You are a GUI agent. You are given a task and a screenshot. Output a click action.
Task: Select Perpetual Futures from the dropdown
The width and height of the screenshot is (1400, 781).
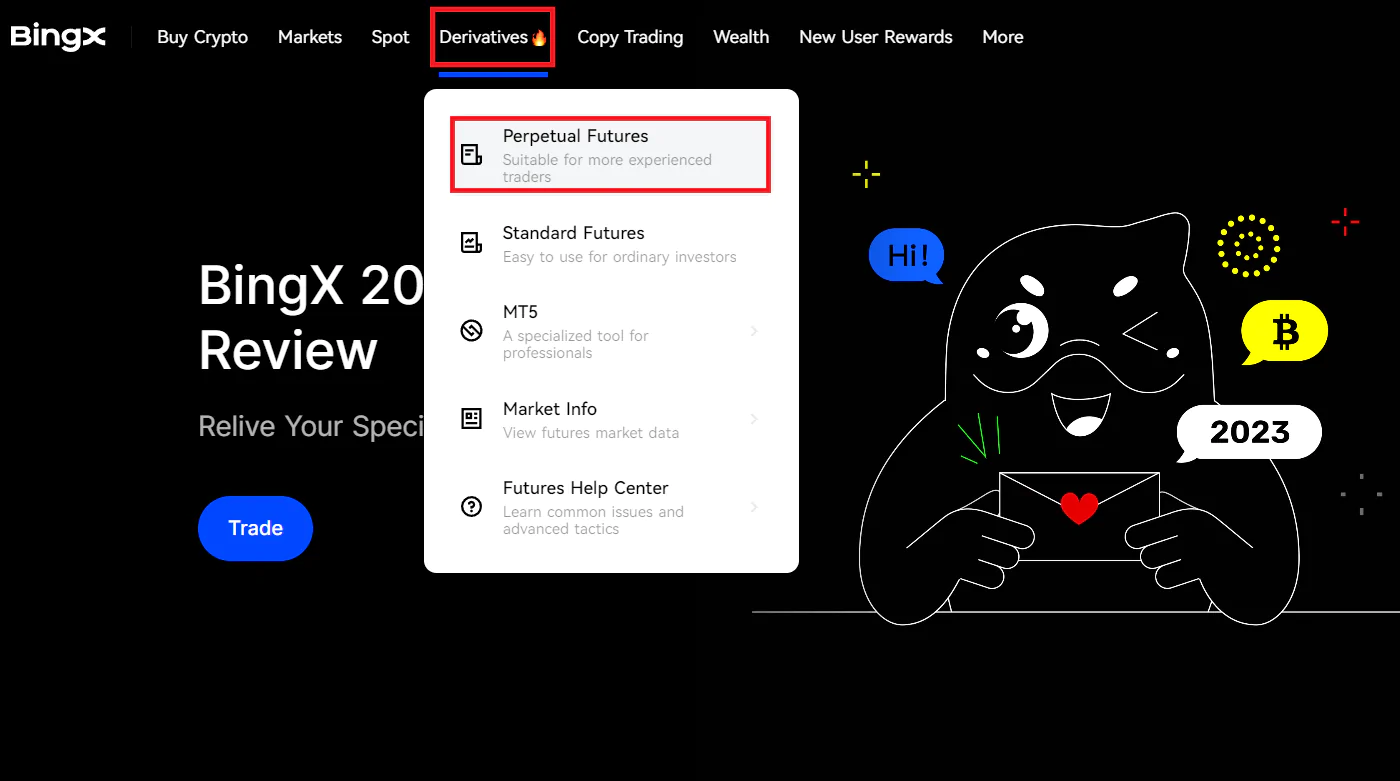(x=611, y=154)
